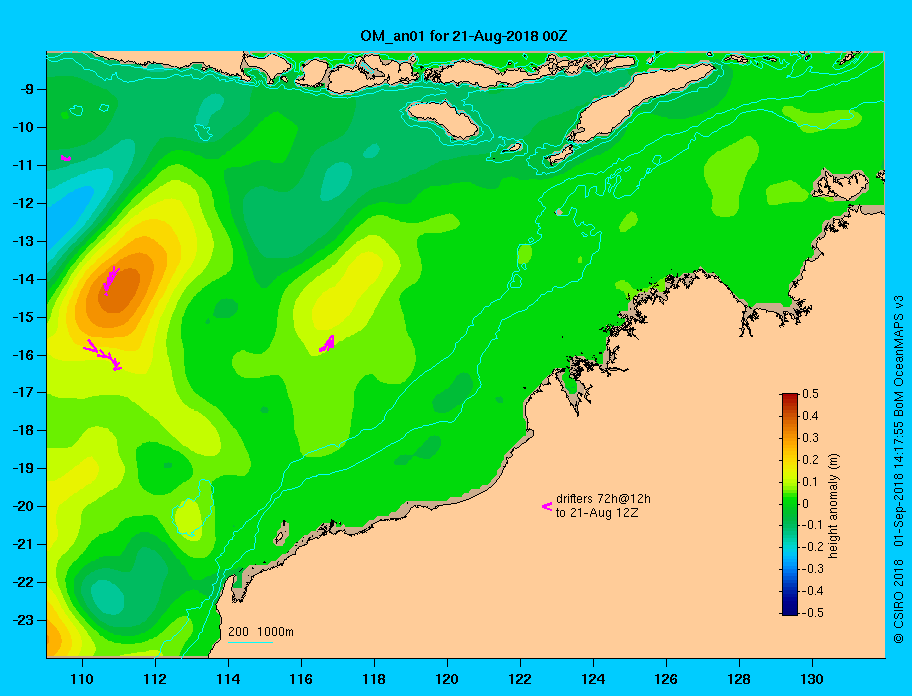Click the '-10' latitude axis label

coord(24,127)
